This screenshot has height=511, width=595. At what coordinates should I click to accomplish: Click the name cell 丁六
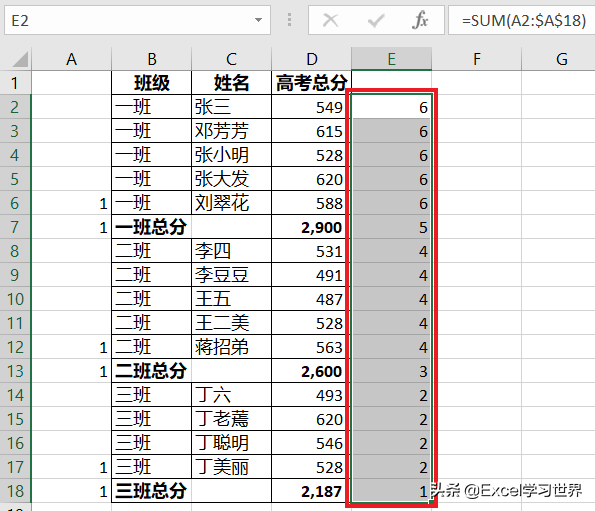tap(231, 395)
